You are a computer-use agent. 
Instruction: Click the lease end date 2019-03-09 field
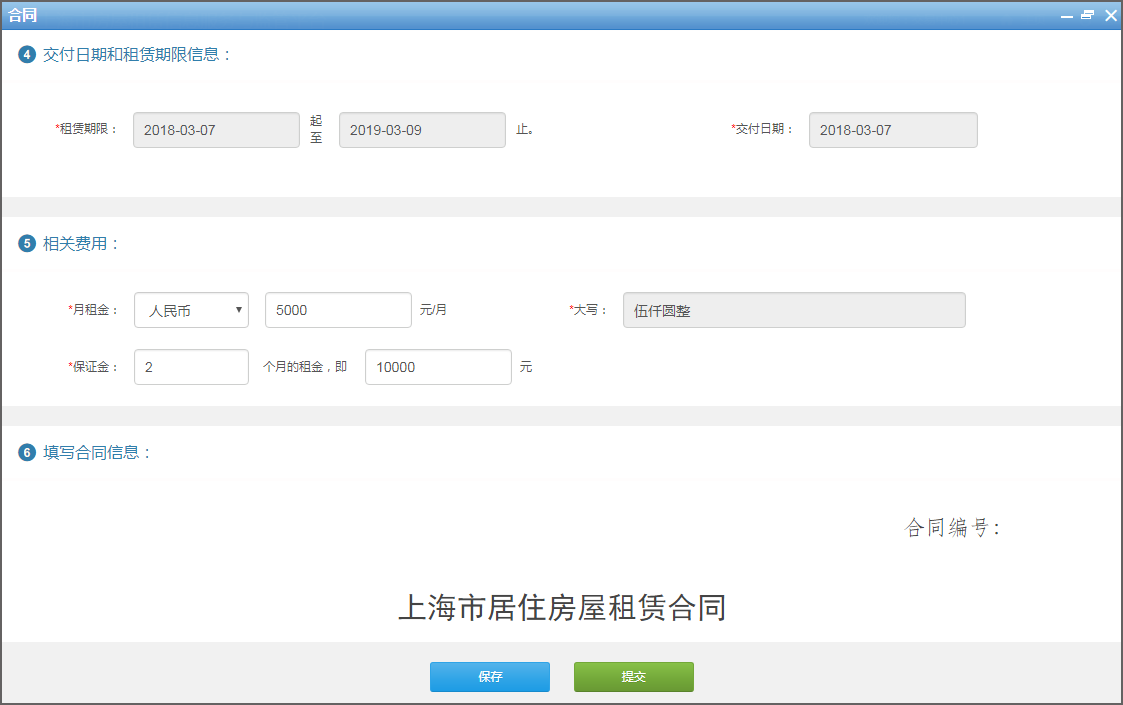423,130
